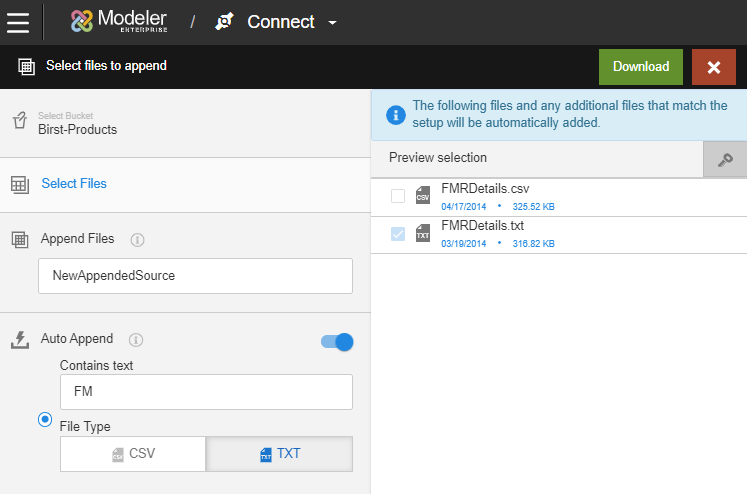Click the Connect plug icon
The height and width of the screenshot is (494, 747).
tap(225, 22)
